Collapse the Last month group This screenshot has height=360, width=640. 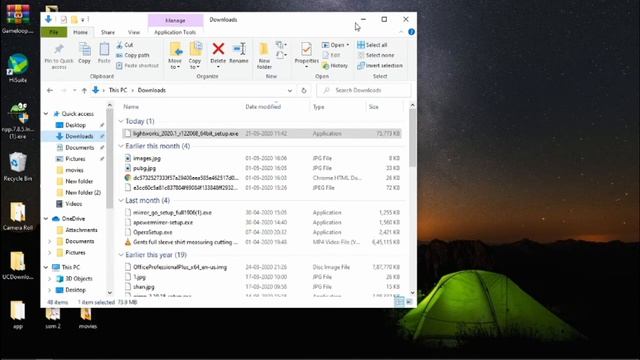coord(121,200)
